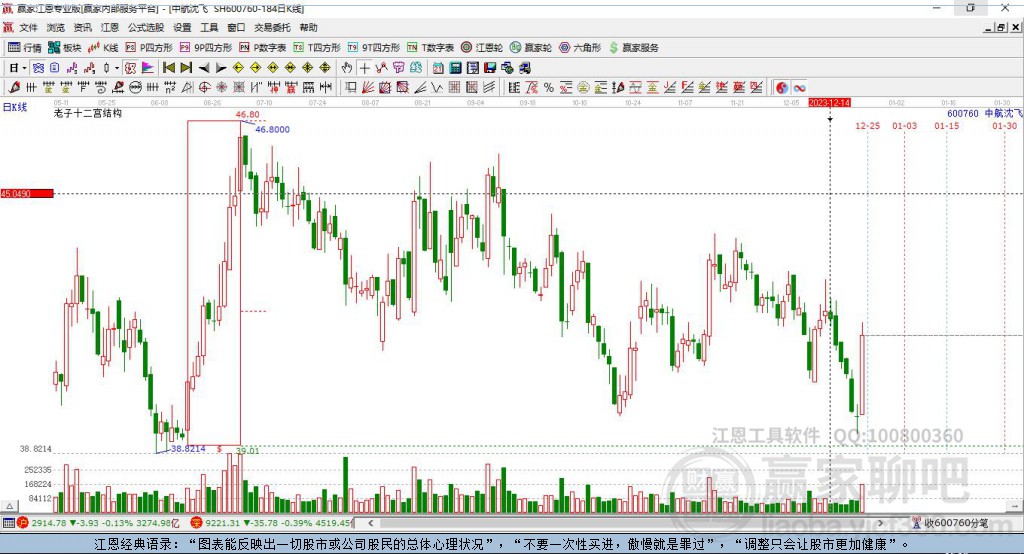Open the 六角形 hexagon tool
This screenshot has width=1024, height=554.
click(580, 48)
